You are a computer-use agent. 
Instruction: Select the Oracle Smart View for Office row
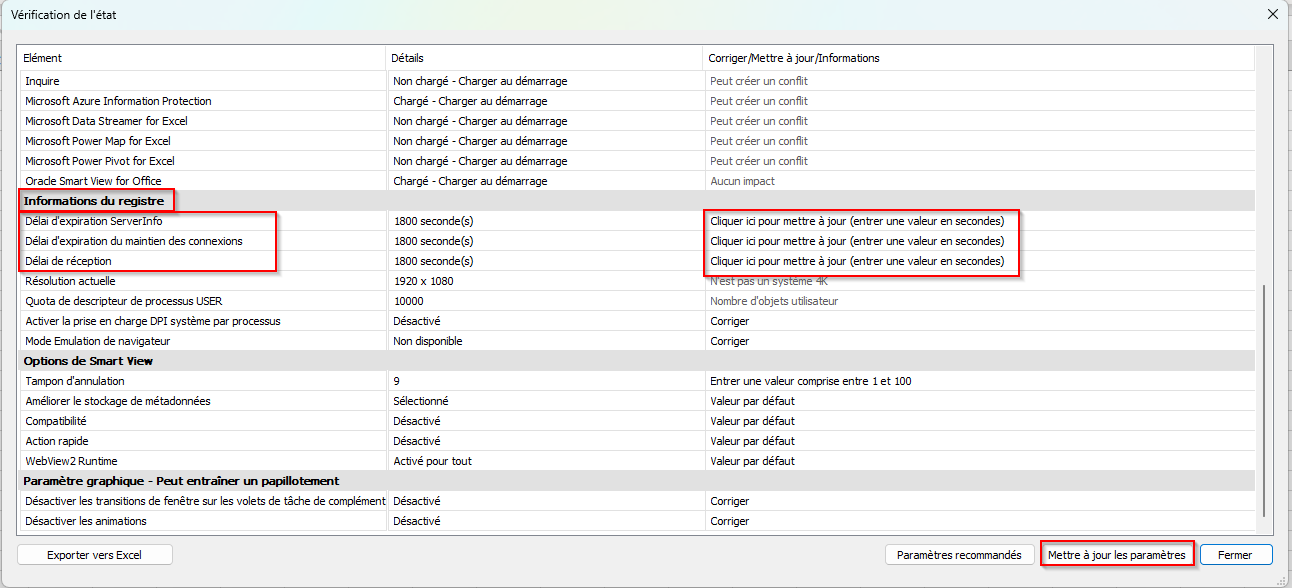93,181
